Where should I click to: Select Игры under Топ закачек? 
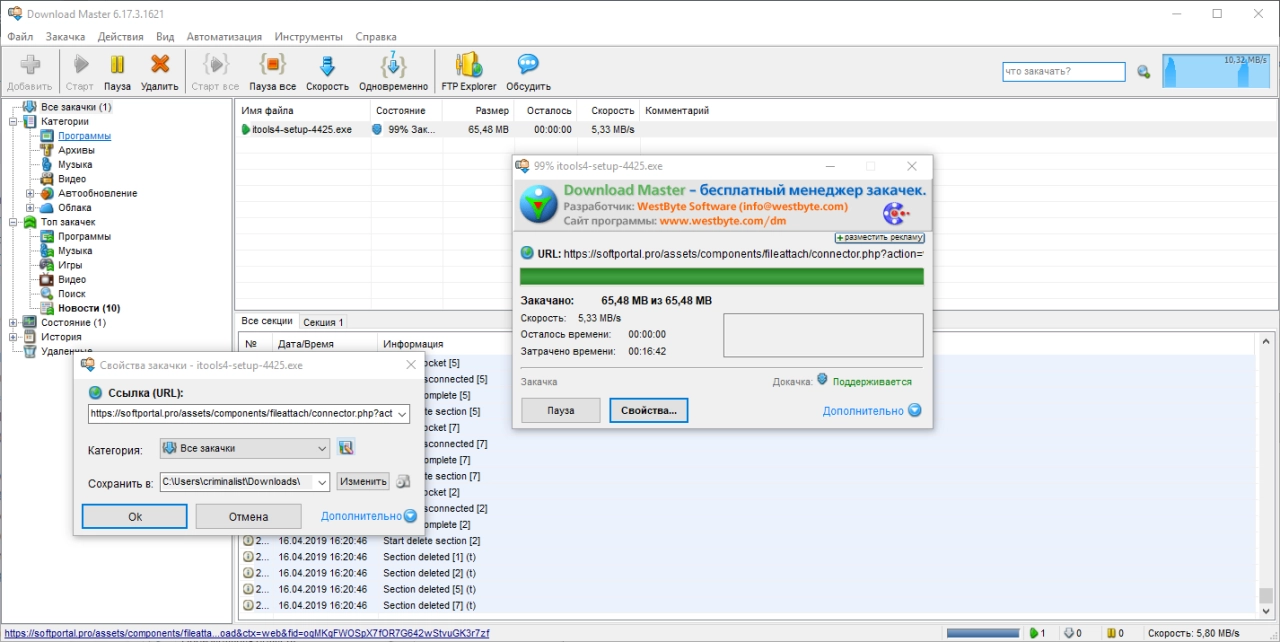tap(70, 265)
